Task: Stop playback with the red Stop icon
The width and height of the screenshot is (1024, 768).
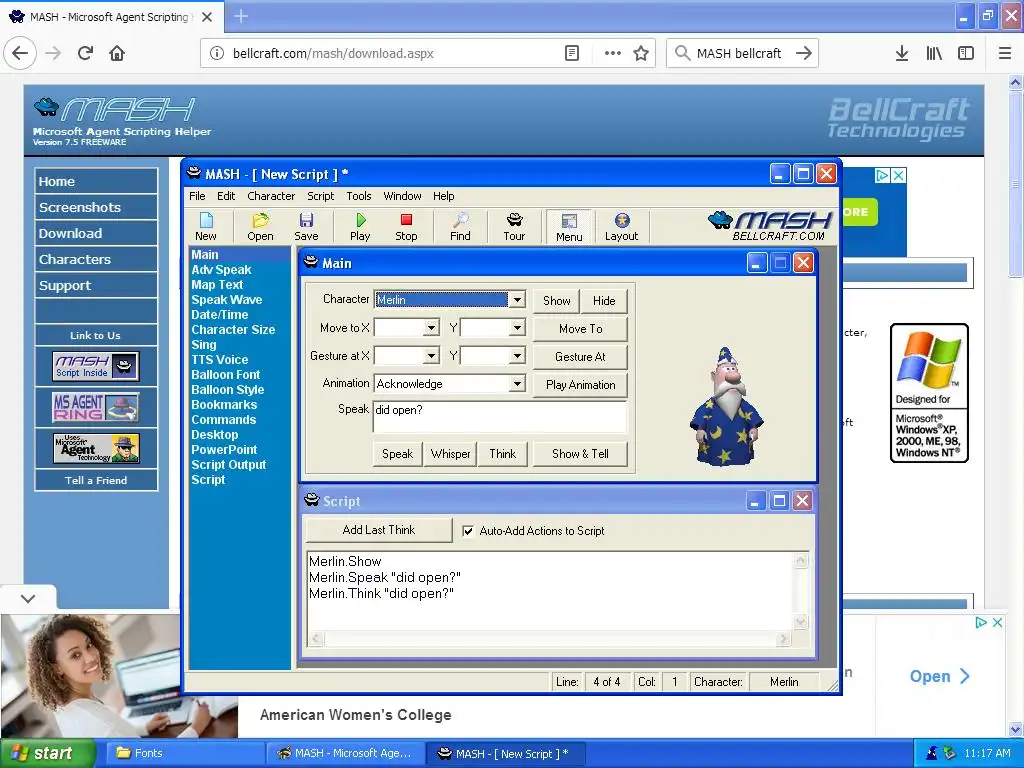Action: click(406, 227)
